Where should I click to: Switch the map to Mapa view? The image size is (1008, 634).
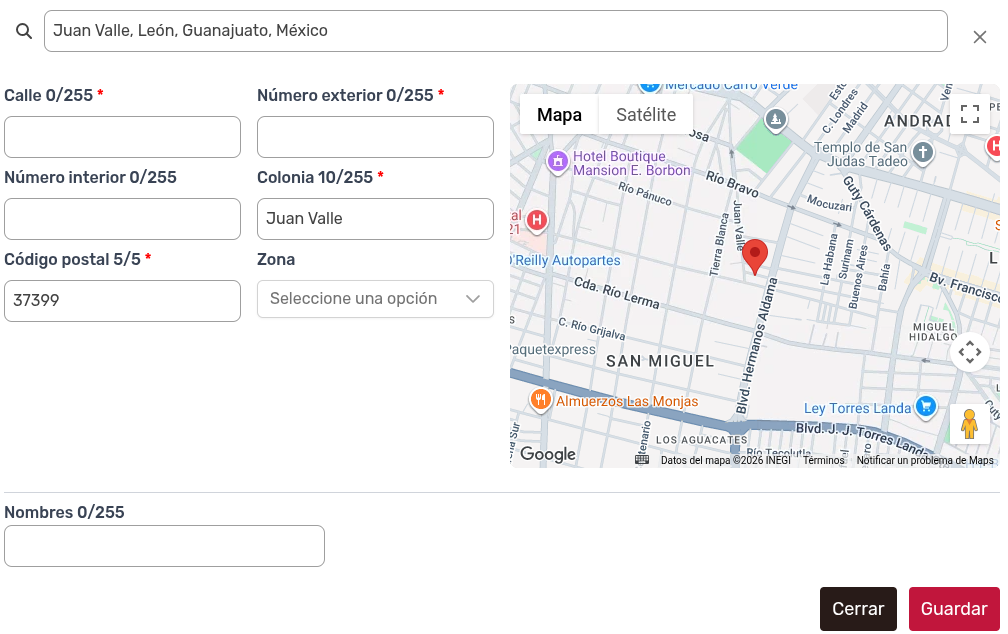(x=559, y=114)
